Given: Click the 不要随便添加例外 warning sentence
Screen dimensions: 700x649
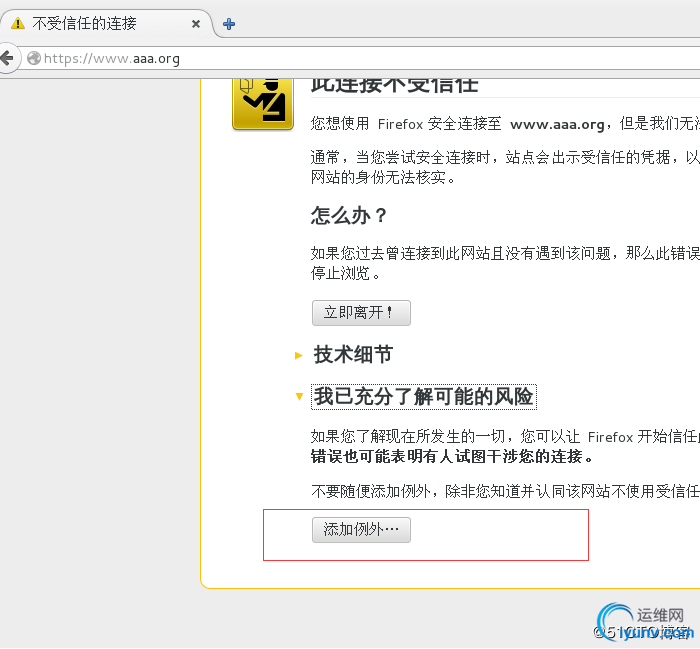Looking at the screenshot, I should [x=505, y=491].
